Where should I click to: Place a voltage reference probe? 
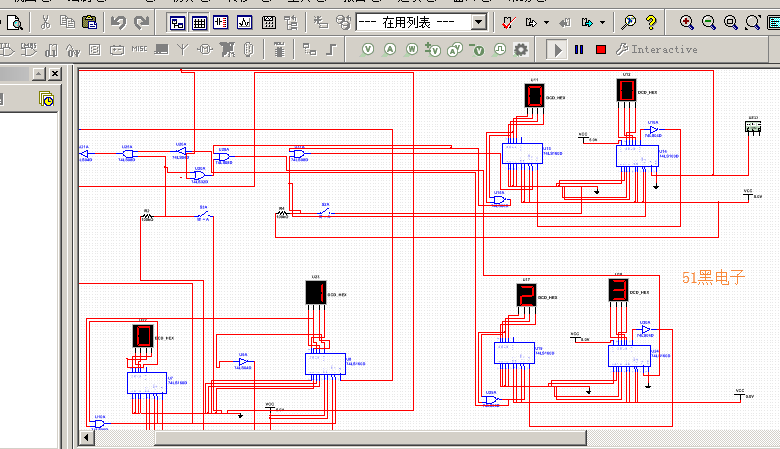pyautogui.click(x=478, y=50)
